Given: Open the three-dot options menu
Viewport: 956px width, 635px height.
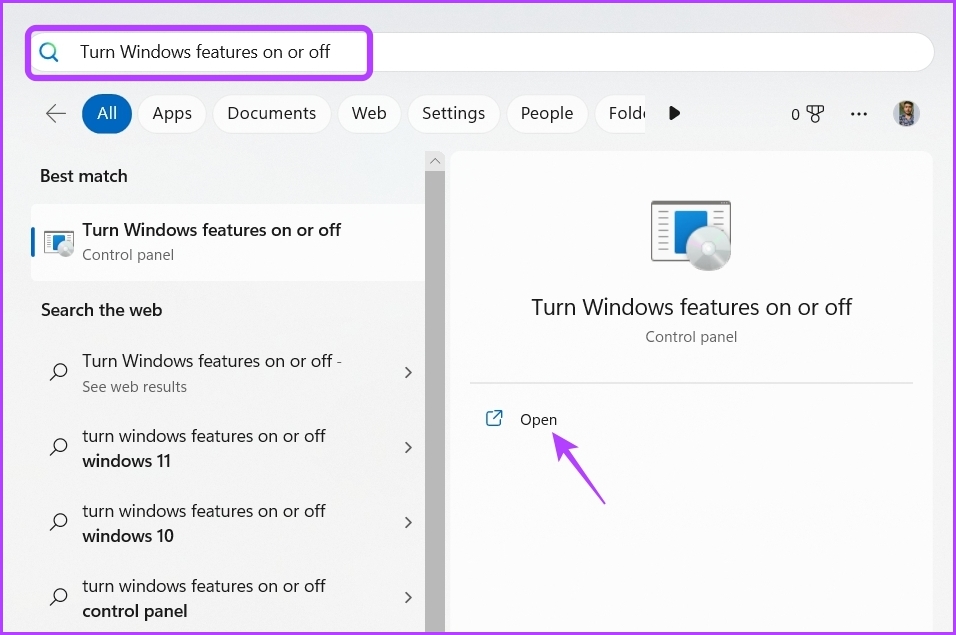Looking at the screenshot, I should pyautogui.click(x=858, y=114).
